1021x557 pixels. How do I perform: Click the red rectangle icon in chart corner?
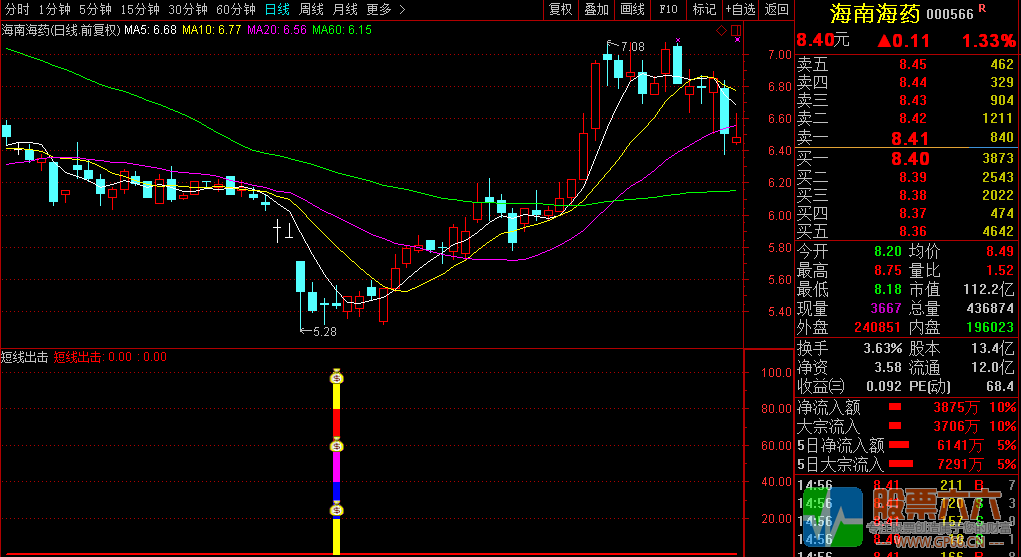pyautogui.click(x=736, y=31)
